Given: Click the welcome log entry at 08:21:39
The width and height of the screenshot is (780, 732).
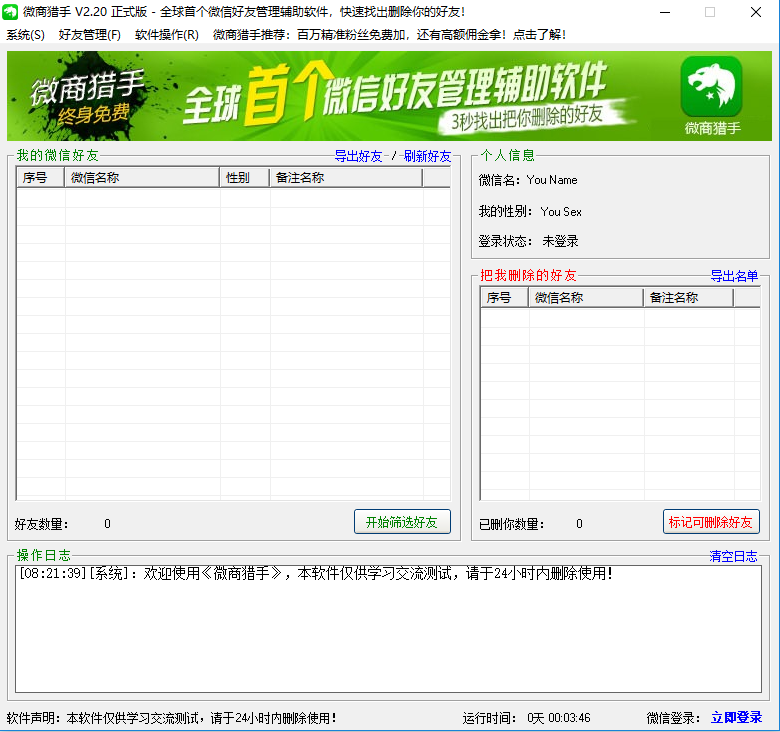Looking at the screenshot, I should (315, 573).
